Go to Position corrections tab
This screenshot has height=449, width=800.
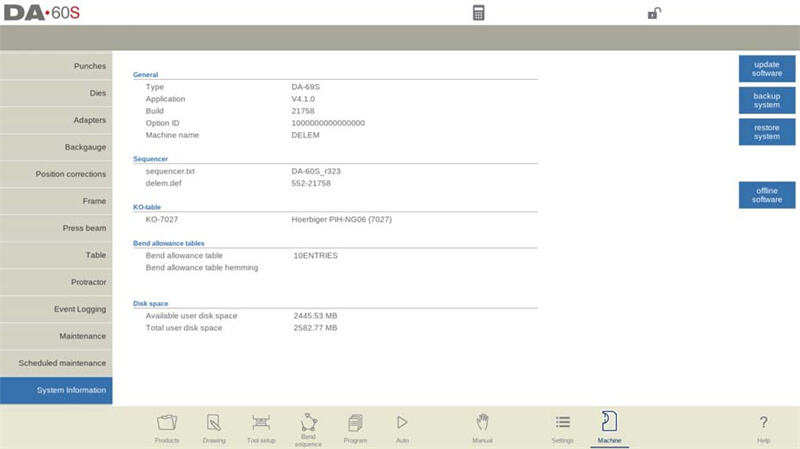click(56, 174)
